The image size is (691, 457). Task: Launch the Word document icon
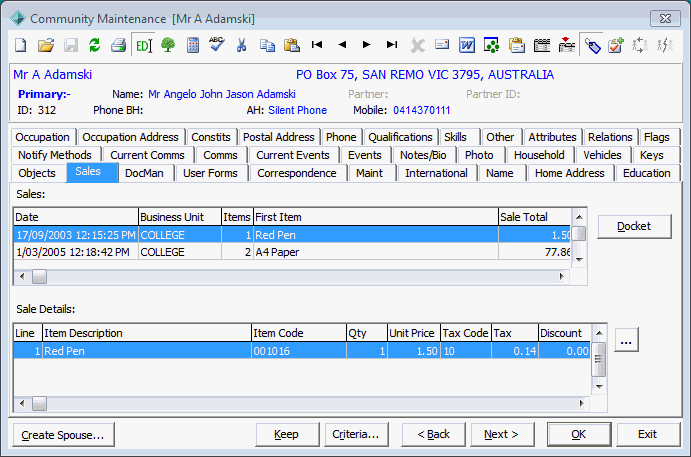467,45
